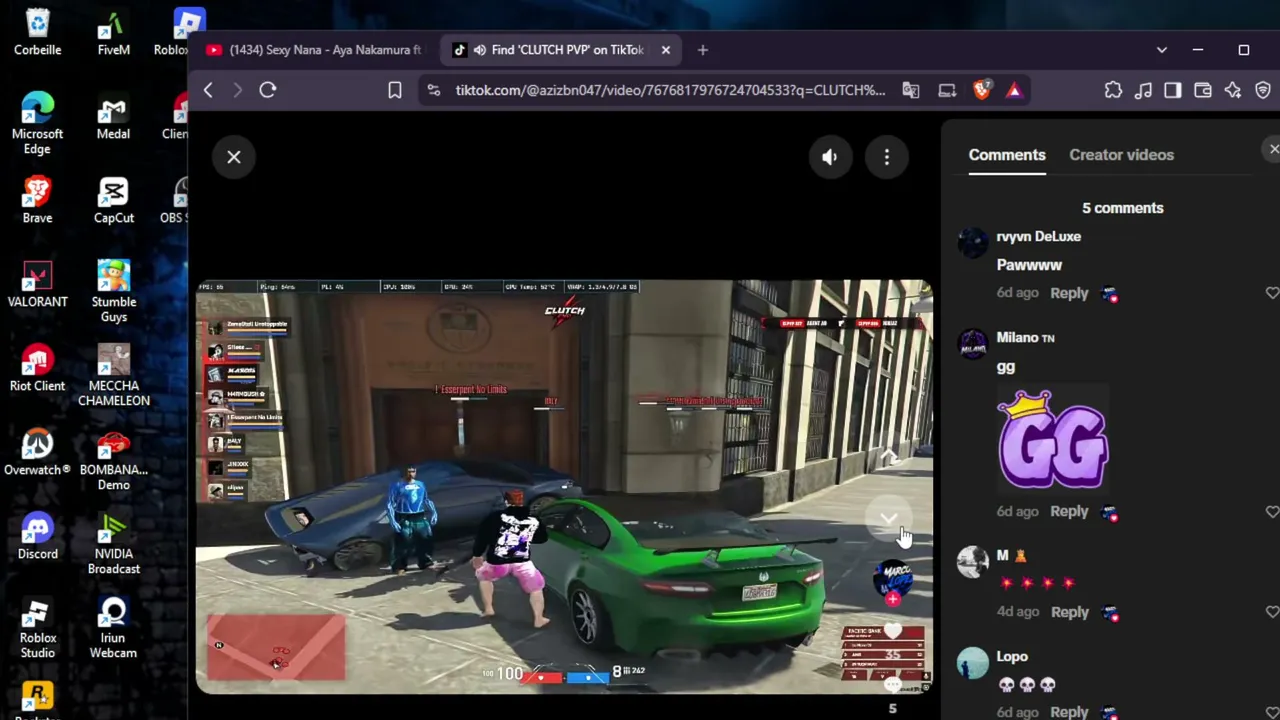Reply to rvyvn DeLuxe's comment

tap(1069, 293)
